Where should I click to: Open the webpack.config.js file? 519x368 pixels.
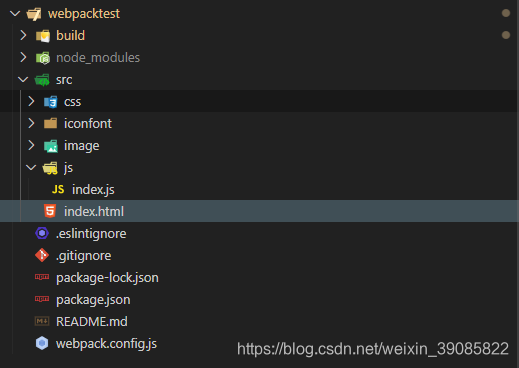coord(106,344)
